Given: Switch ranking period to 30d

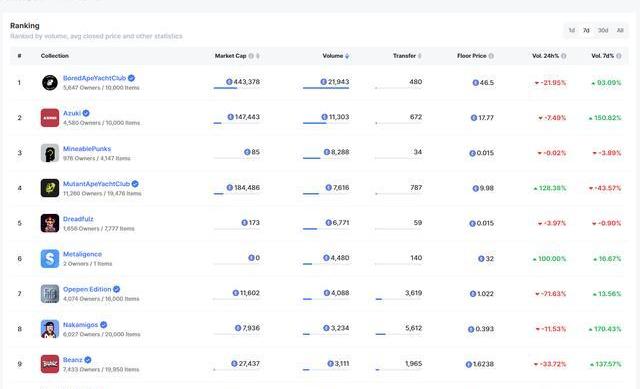Looking at the screenshot, I should click(603, 31).
